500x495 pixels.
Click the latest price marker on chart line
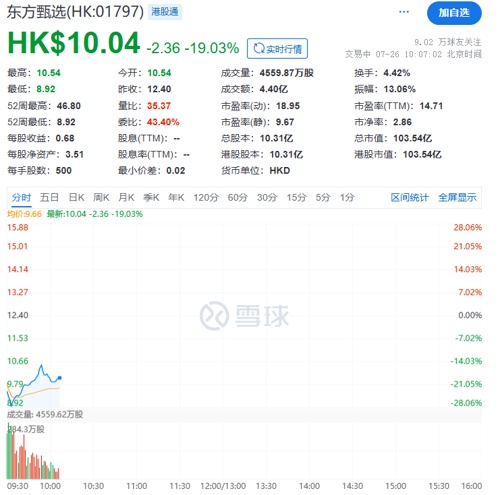(60, 378)
